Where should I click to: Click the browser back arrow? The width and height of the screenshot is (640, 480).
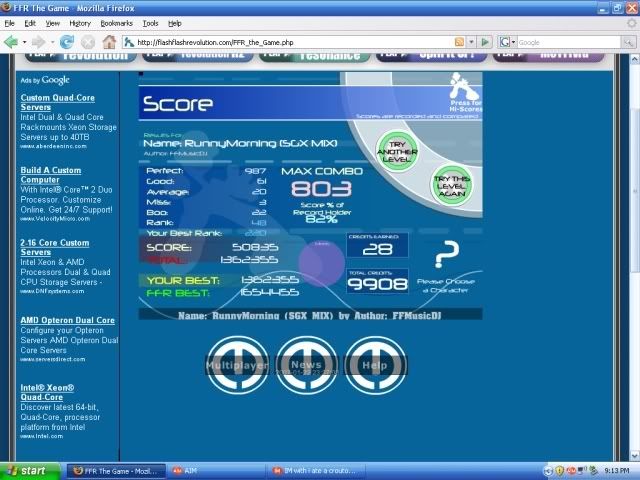click(12, 42)
